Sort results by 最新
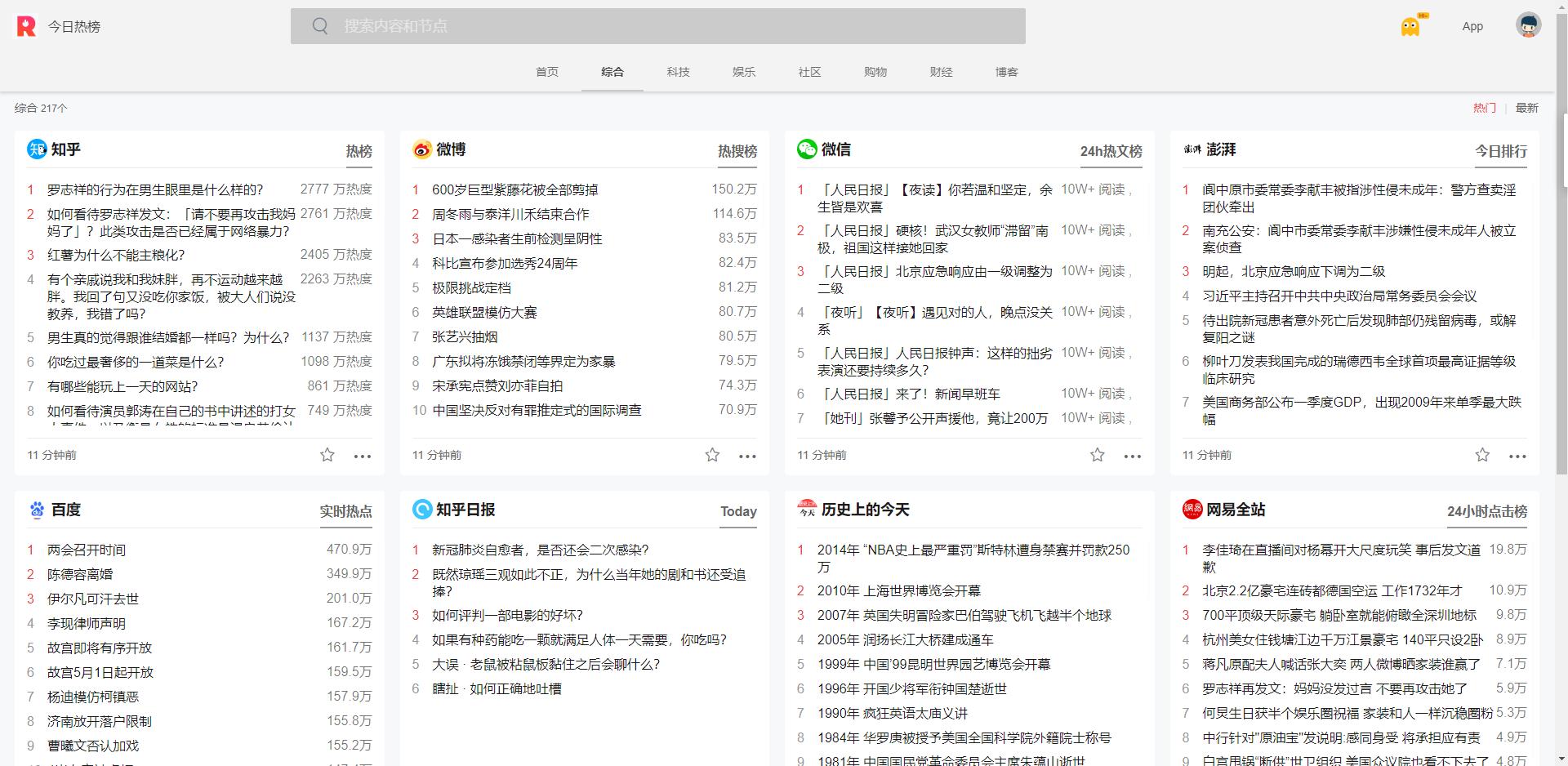Image resolution: width=1568 pixels, height=766 pixels. pyautogui.click(x=1526, y=107)
